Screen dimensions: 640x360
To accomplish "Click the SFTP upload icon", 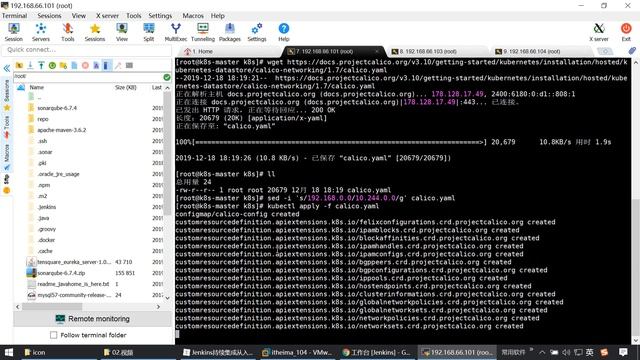I will (41, 65).
